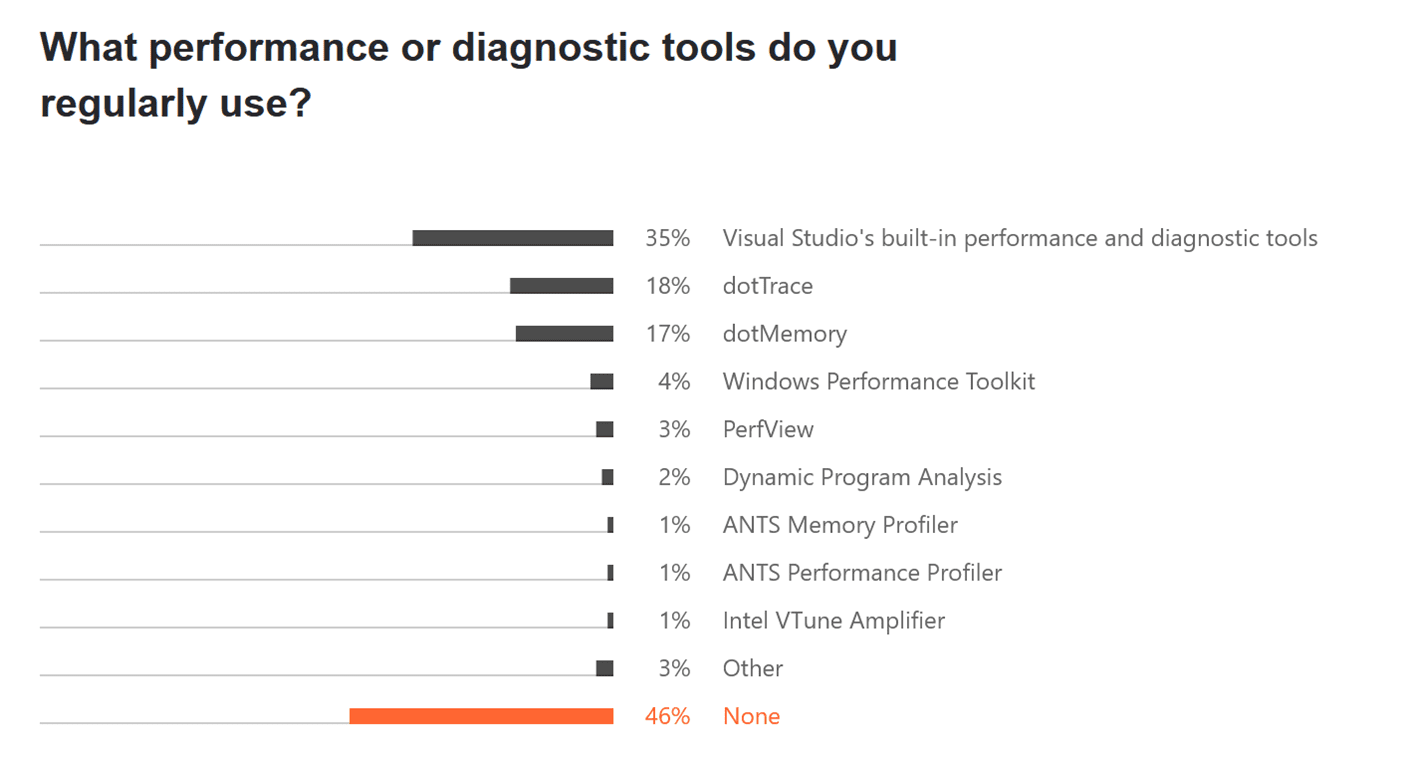Click the PerfView label
This screenshot has width=1410, height=761.
click(x=768, y=429)
